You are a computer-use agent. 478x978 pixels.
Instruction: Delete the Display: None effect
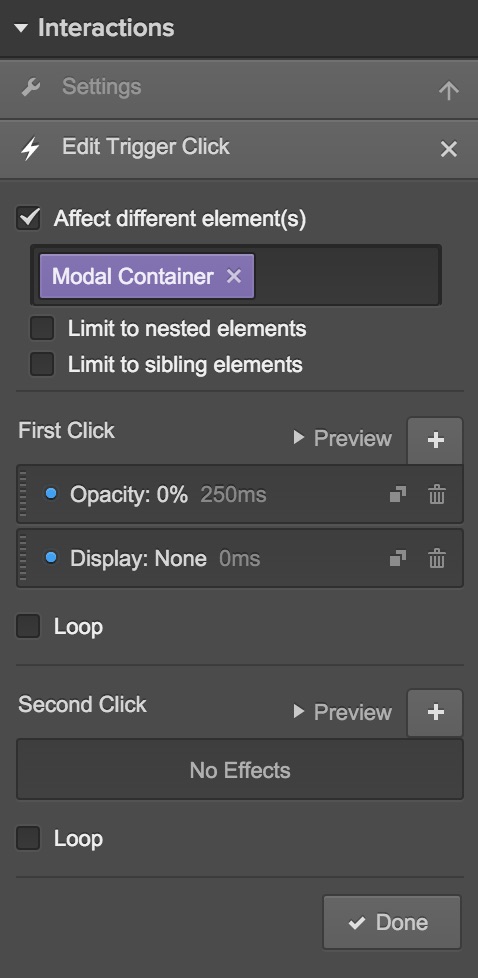tap(437, 558)
